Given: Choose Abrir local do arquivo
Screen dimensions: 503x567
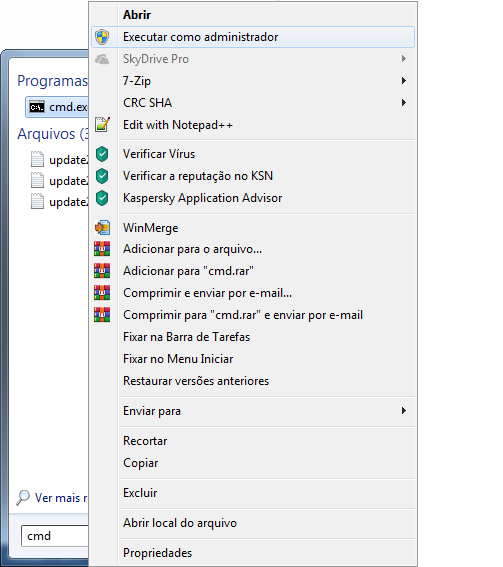Looking at the screenshot, I should [253, 523].
